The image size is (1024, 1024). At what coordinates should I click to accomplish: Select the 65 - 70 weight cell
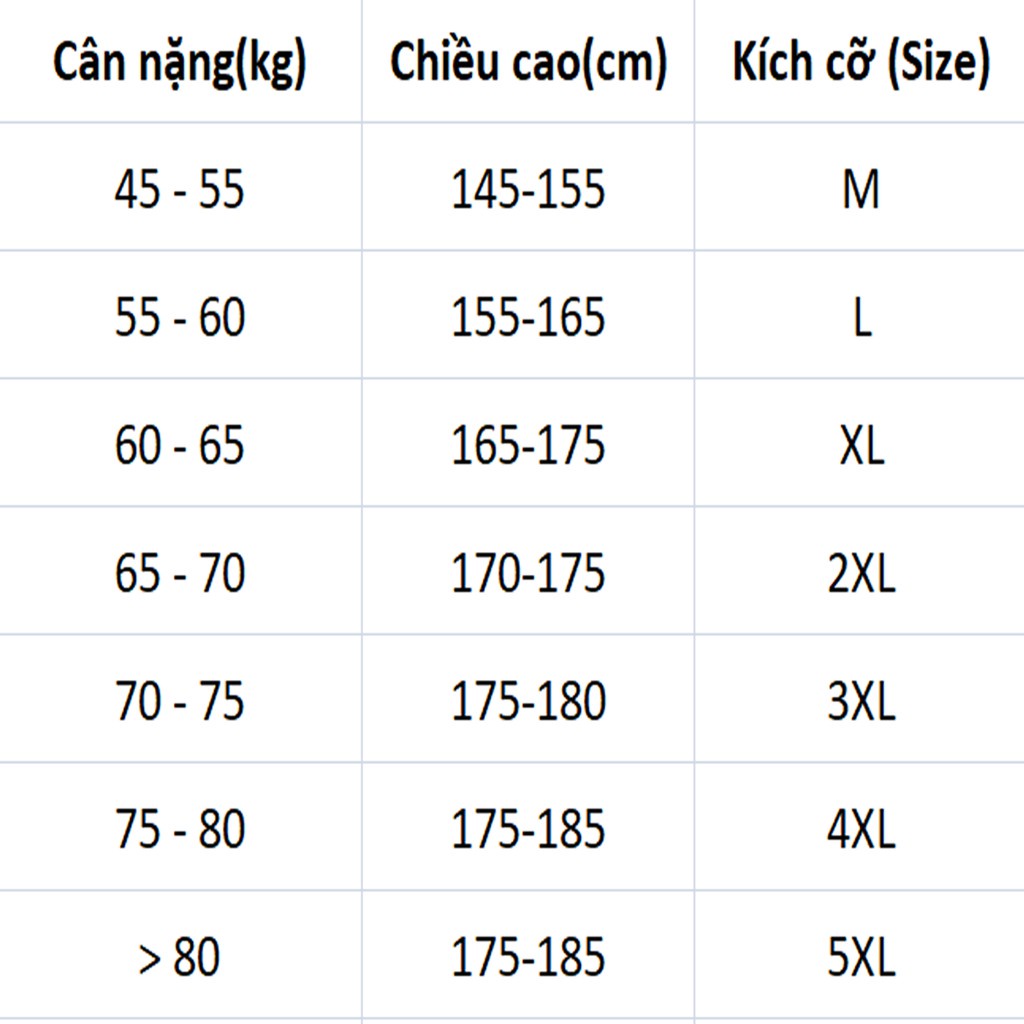180,572
